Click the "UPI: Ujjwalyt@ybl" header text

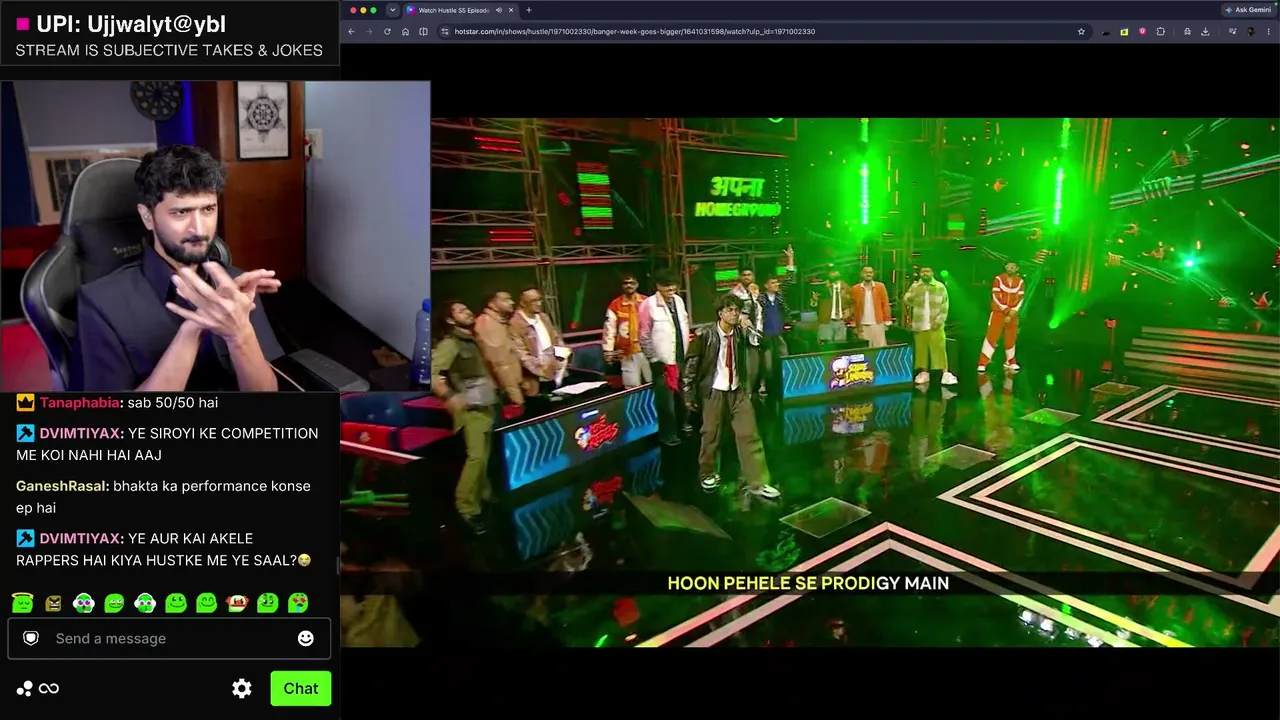pos(132,24)
